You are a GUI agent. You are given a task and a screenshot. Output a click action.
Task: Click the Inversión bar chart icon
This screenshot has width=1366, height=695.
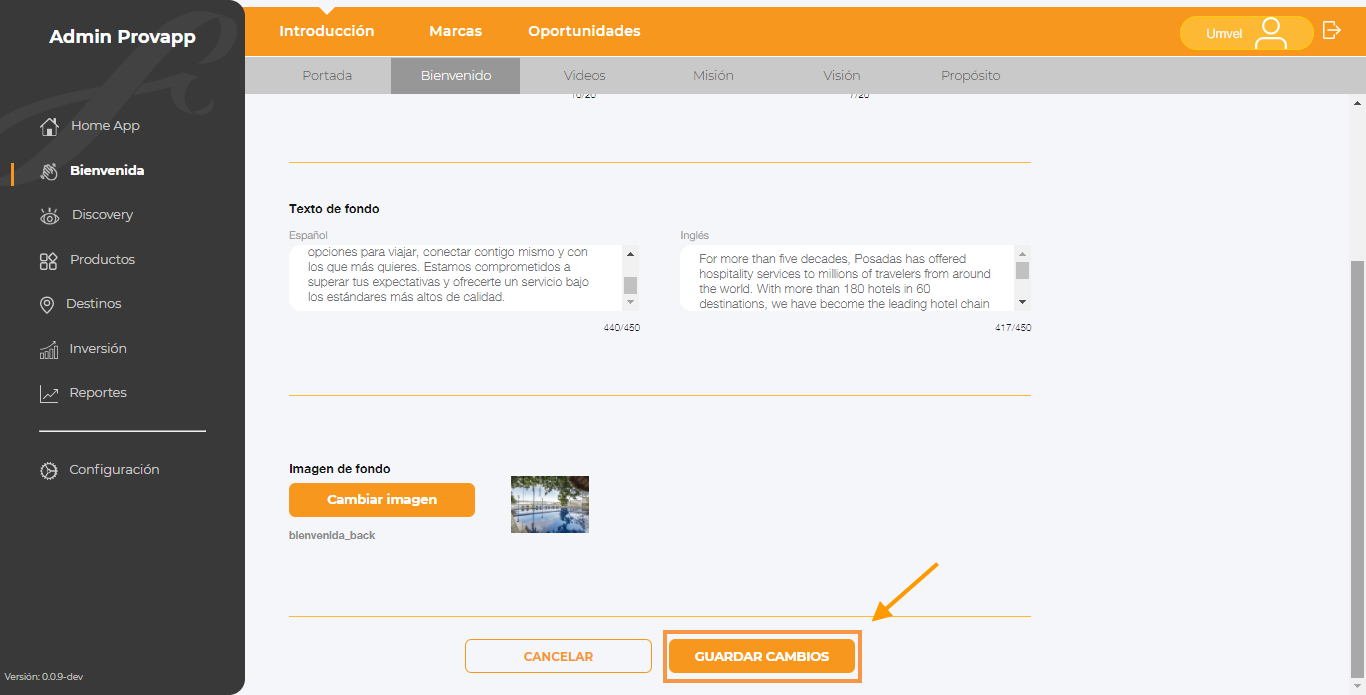pyautogui.click(x=48, y=350)
